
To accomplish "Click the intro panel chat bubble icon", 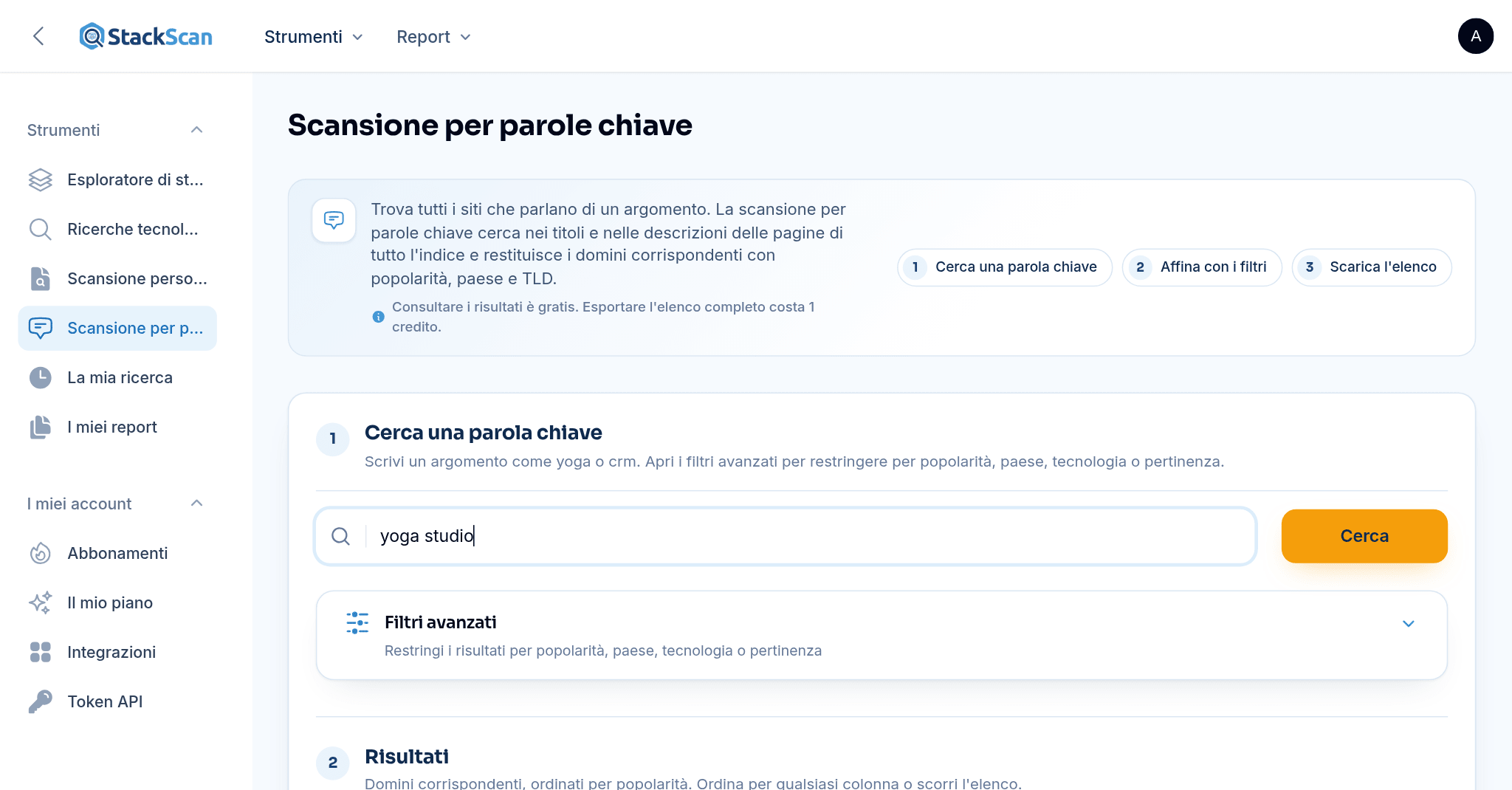I will 334,220.
